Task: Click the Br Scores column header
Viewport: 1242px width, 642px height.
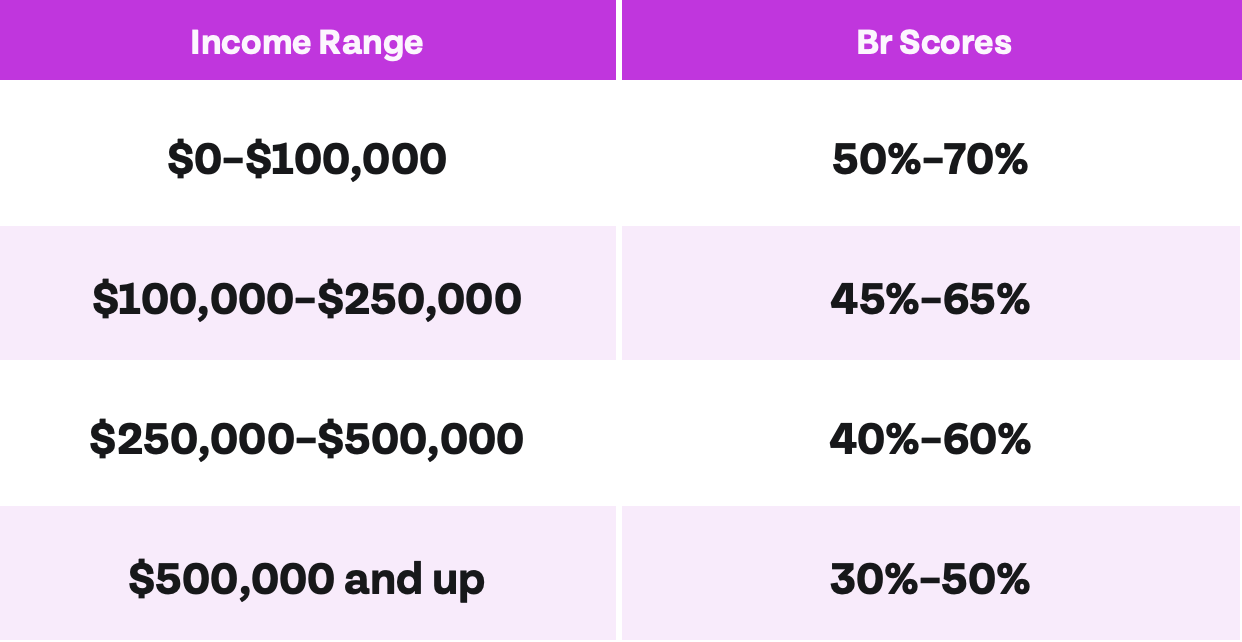Action: coord(933,42)
